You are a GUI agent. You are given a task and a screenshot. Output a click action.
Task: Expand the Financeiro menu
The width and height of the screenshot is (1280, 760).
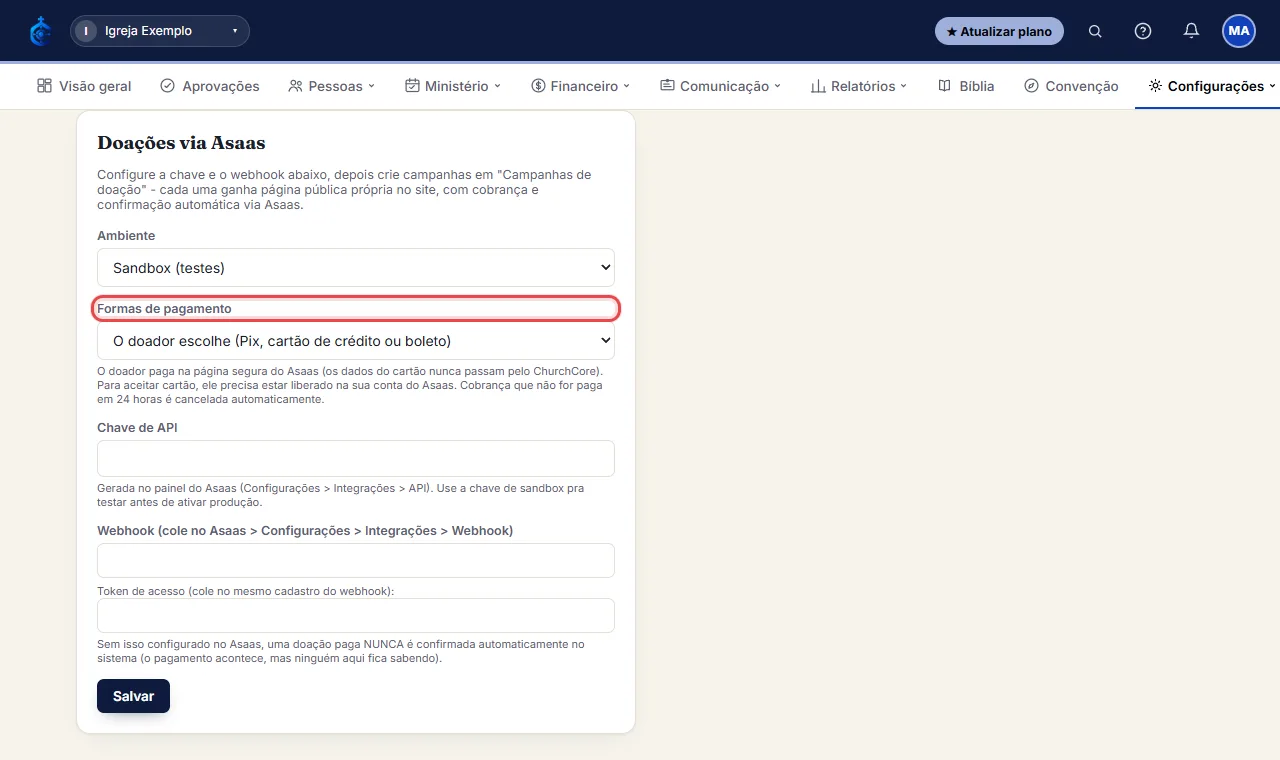pyautogui.click(x=581, y=86)
